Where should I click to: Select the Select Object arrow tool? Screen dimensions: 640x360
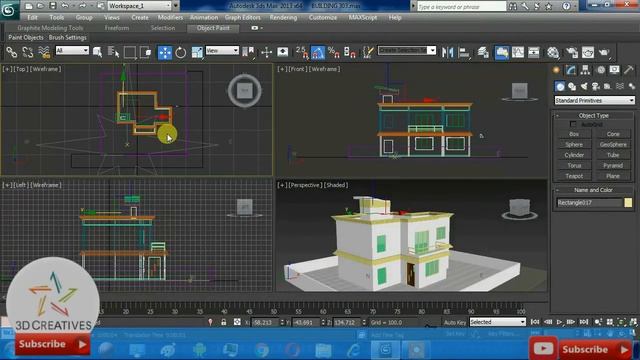[97, 52]
